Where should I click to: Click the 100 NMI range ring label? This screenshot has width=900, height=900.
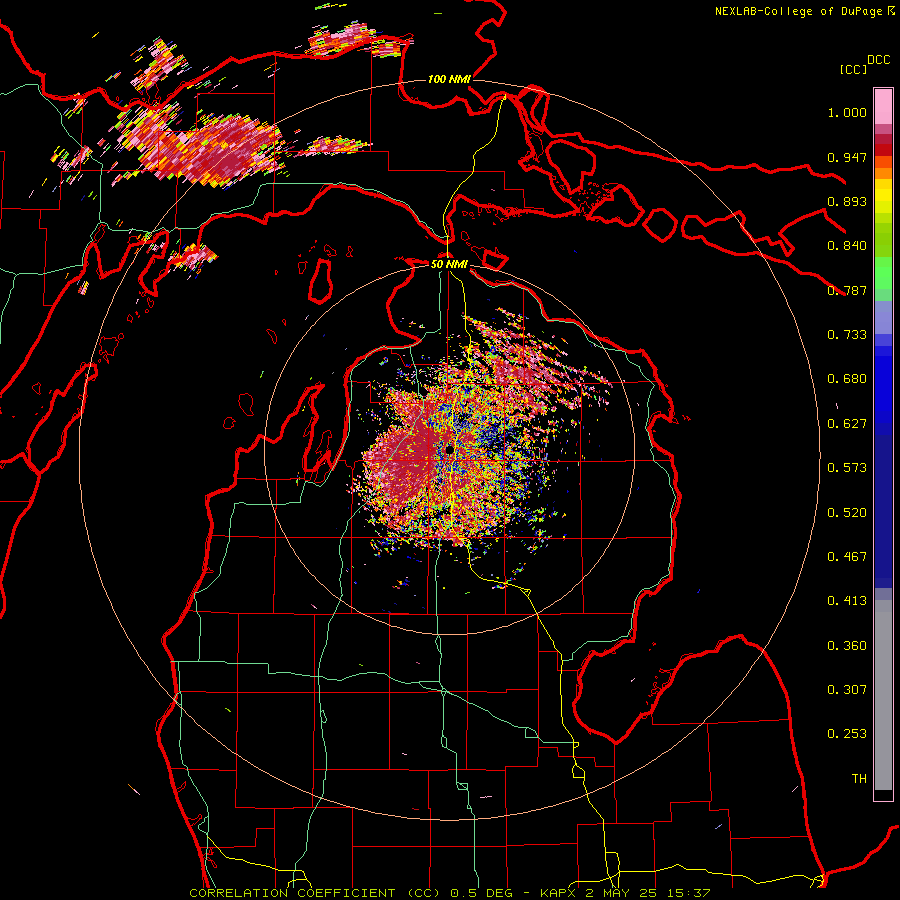[x=449, y=79]
